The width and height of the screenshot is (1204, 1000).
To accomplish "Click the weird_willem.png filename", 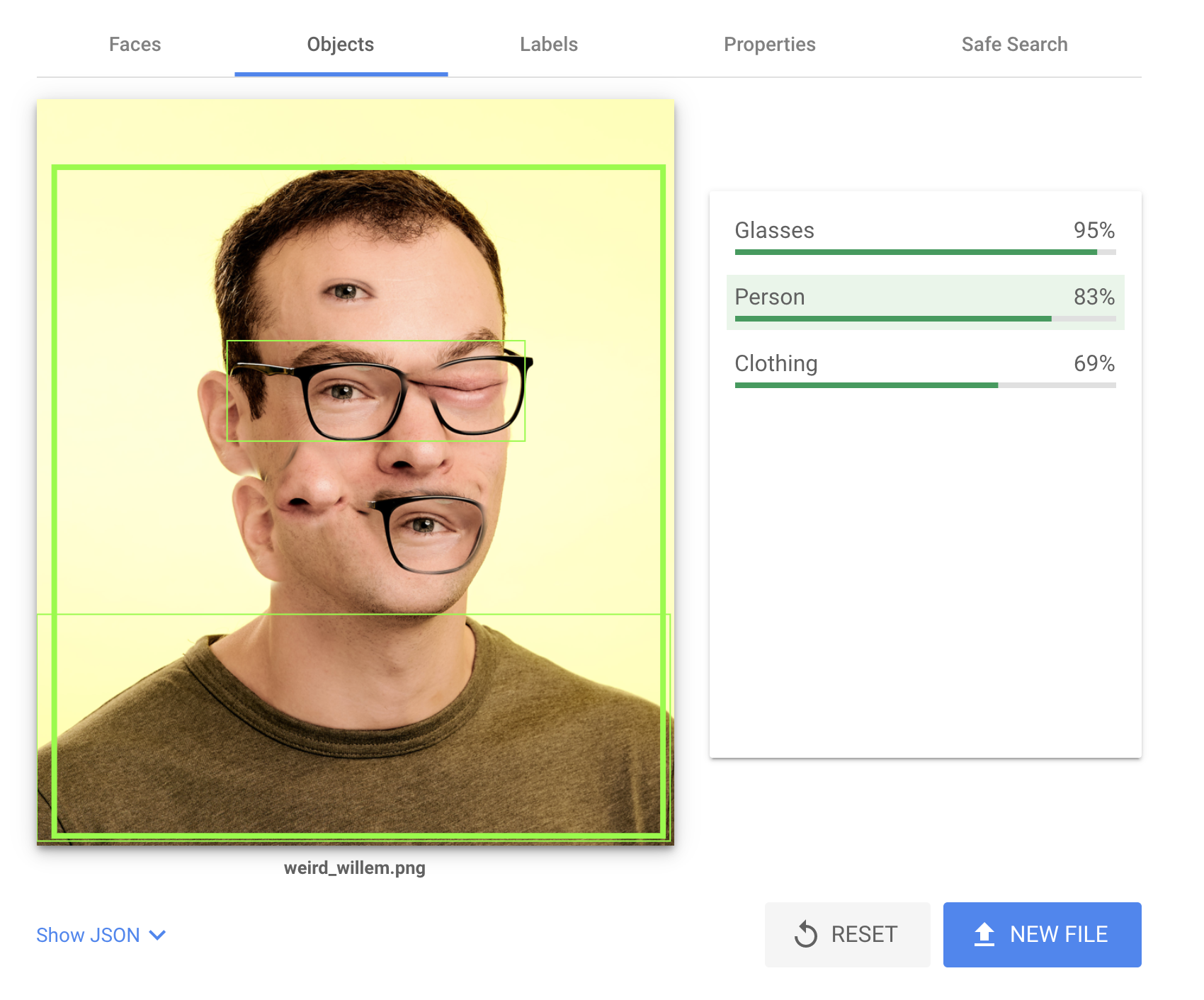I will click(x=355, y=868).
